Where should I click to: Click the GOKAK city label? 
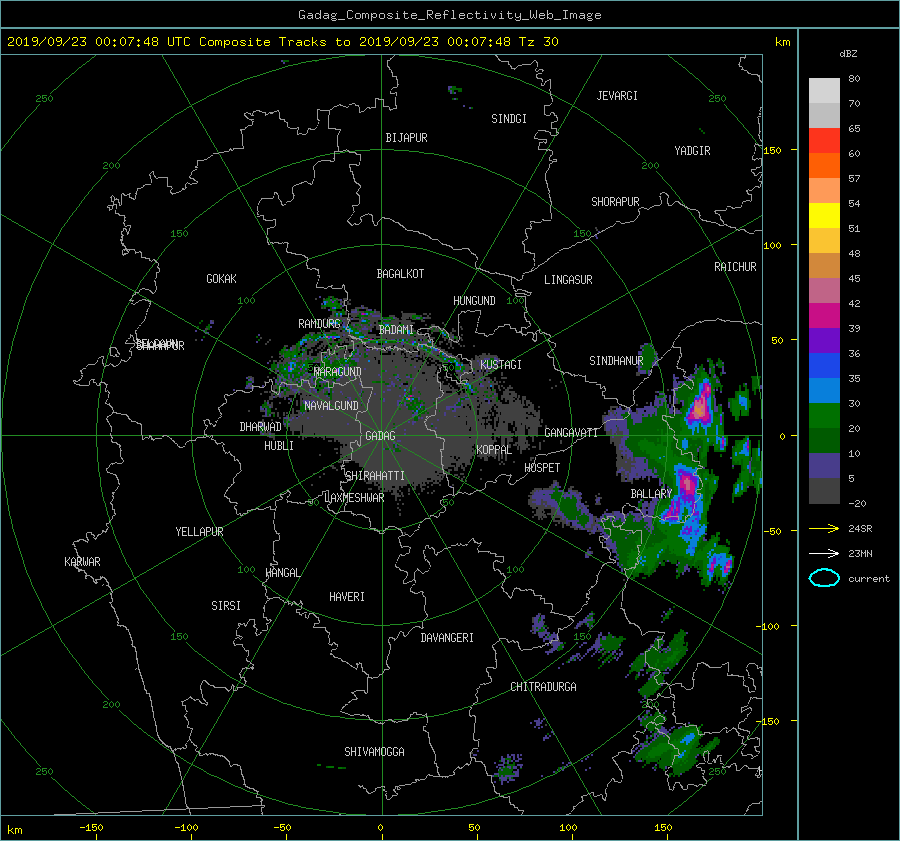[222, 279]
